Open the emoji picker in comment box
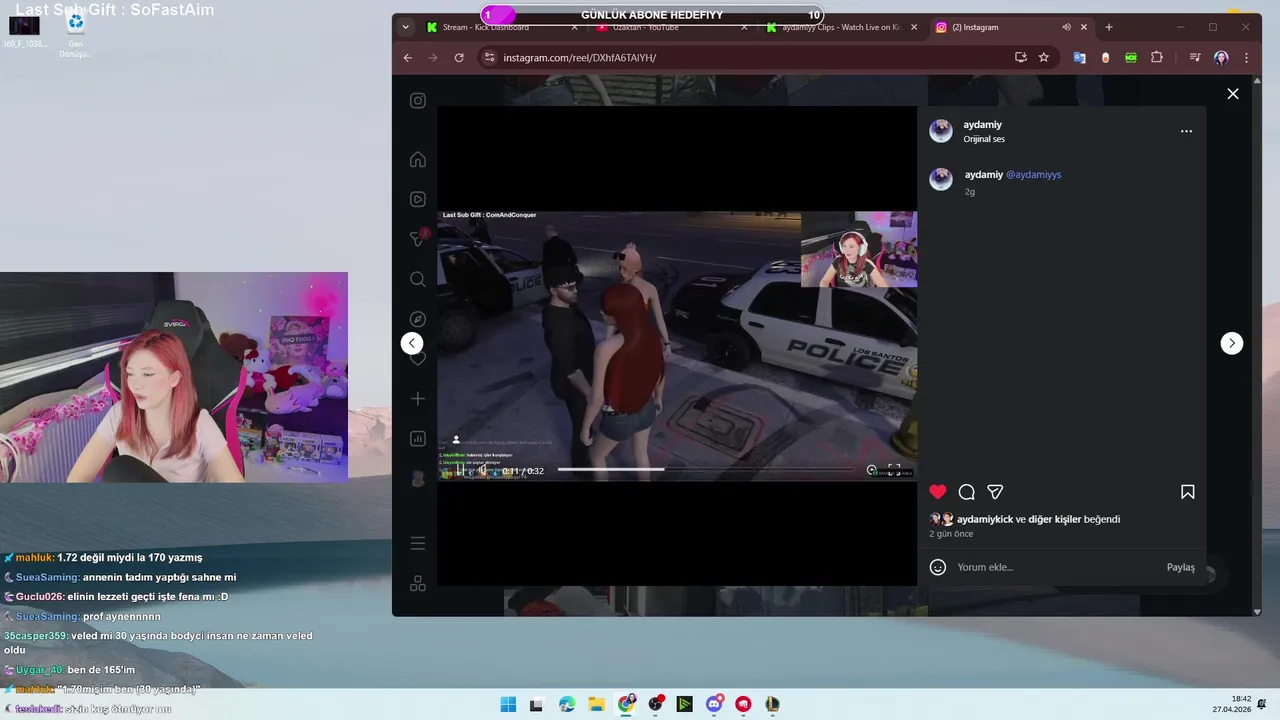 tap(937, 567)
